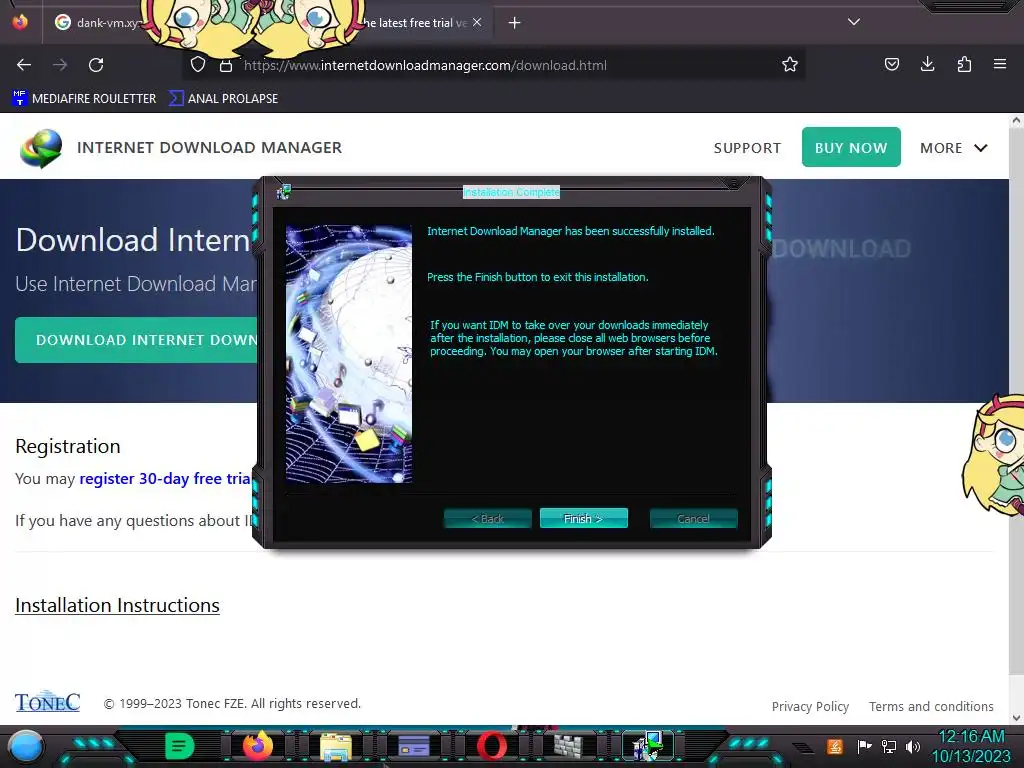Image resolution: width=1024 pixels, height=768 pixels.
Task: Click the installer icon in the dialog title bar
Action: [x=283, y=192]
